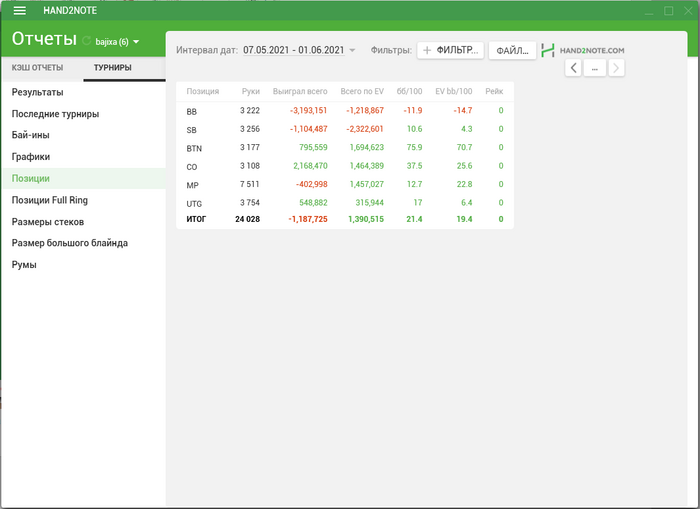The image size is (700, 509).
Task: Select the UTG position row
Action: point(345,203)
